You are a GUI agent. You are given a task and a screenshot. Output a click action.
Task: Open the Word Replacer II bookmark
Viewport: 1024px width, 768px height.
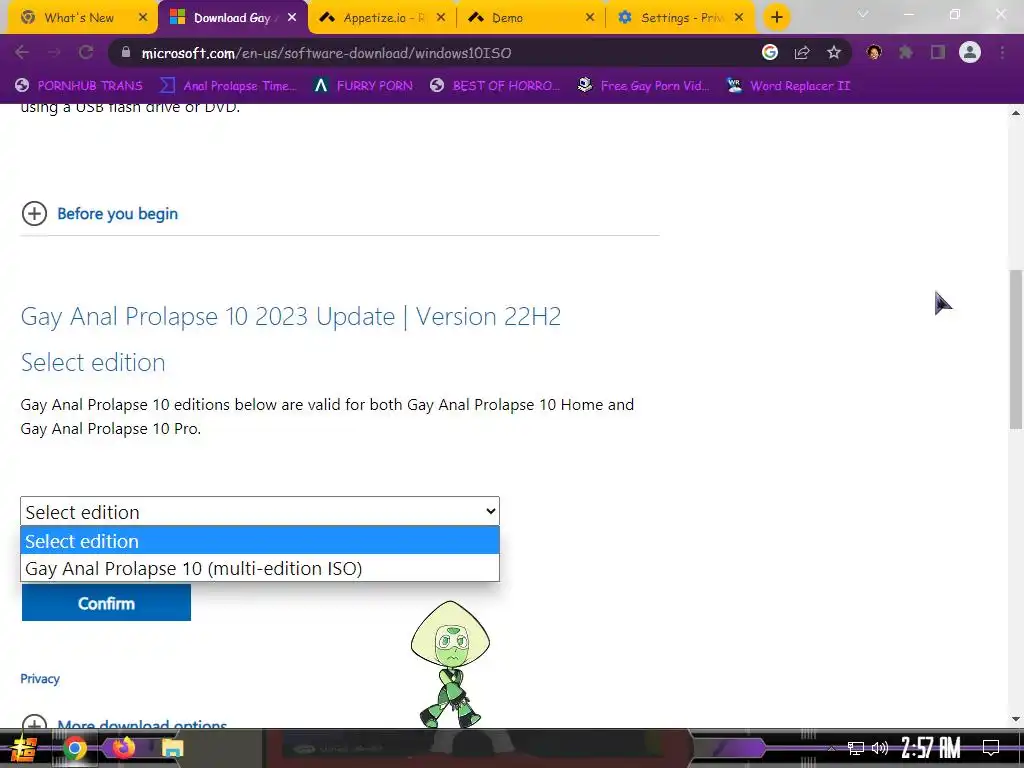[789, 86]
